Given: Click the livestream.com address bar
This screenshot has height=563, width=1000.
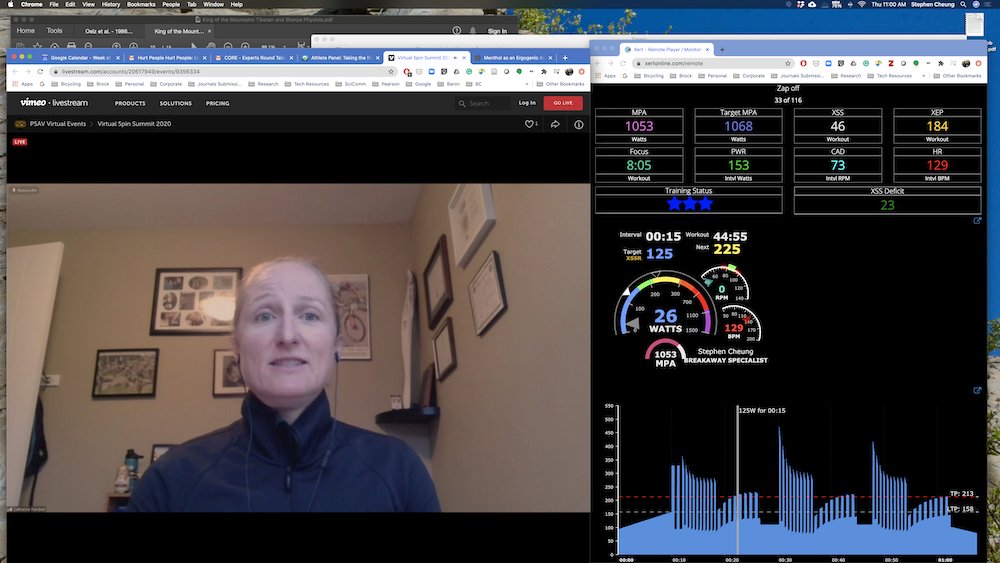Looking at the screenshot, I should tap(225, 71).
